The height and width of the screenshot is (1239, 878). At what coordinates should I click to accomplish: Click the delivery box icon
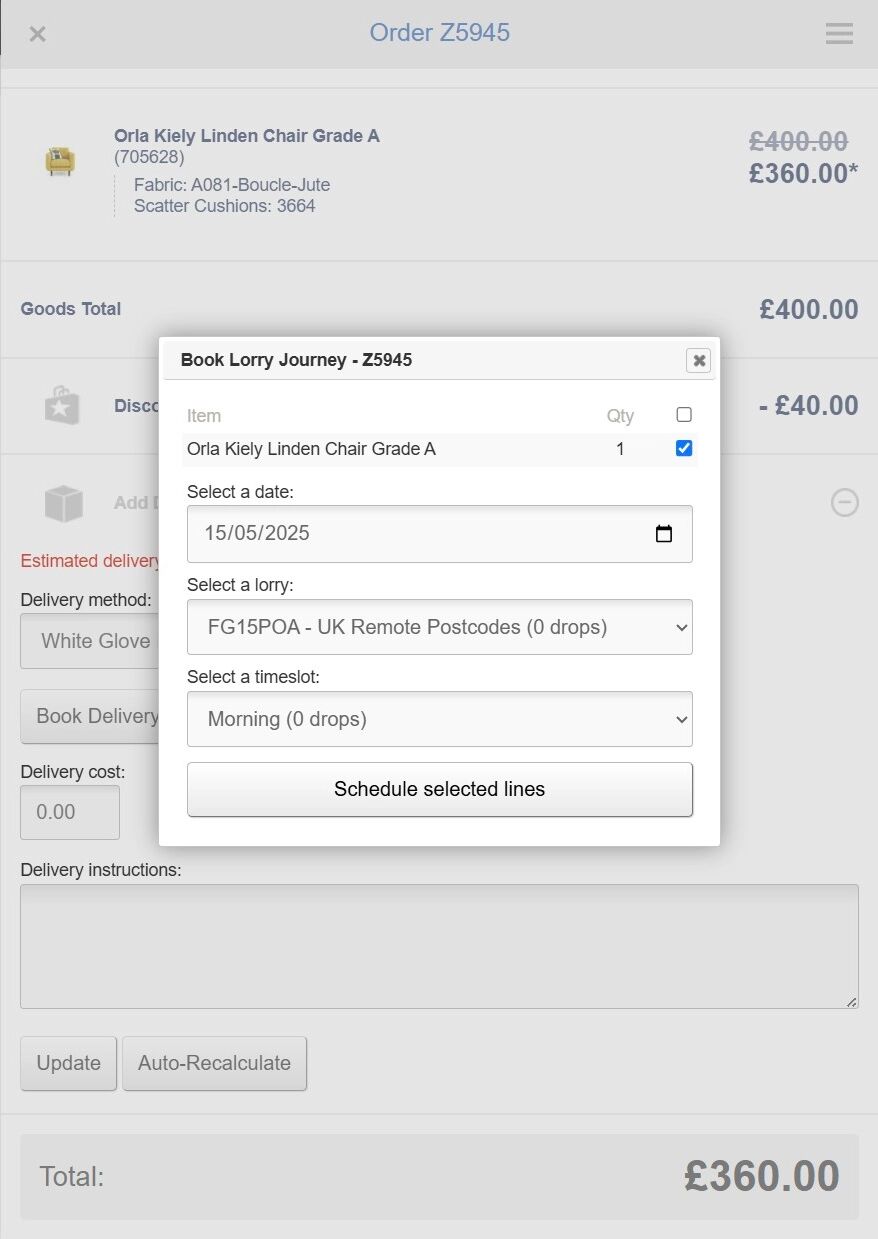tap(63, 503)
